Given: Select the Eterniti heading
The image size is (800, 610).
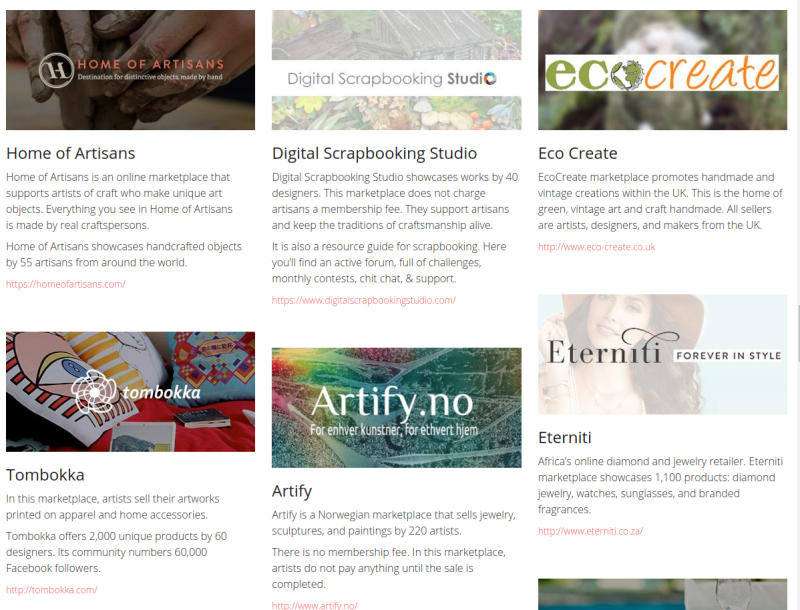Looking at the screenshot, I should 565,438.
